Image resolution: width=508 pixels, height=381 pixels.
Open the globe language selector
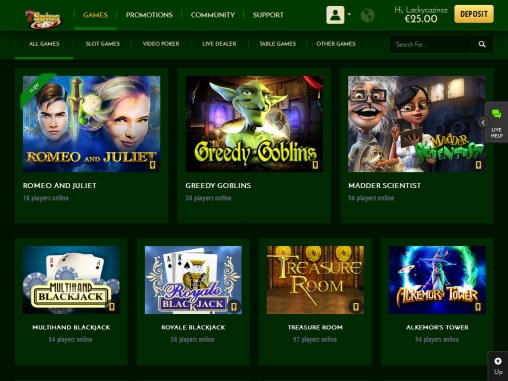coord(368,15)
